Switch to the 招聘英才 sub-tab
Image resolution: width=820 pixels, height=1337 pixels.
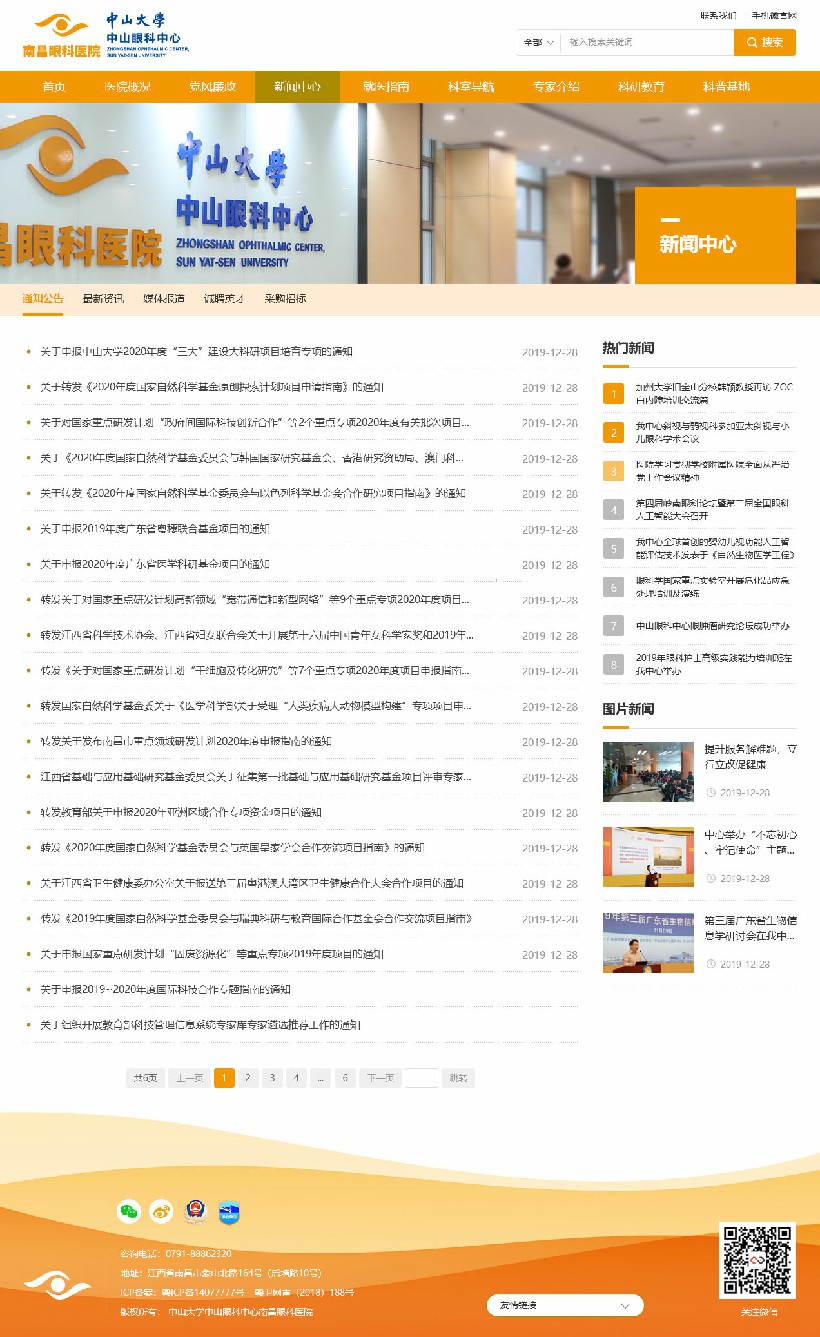tap(224, 298)
